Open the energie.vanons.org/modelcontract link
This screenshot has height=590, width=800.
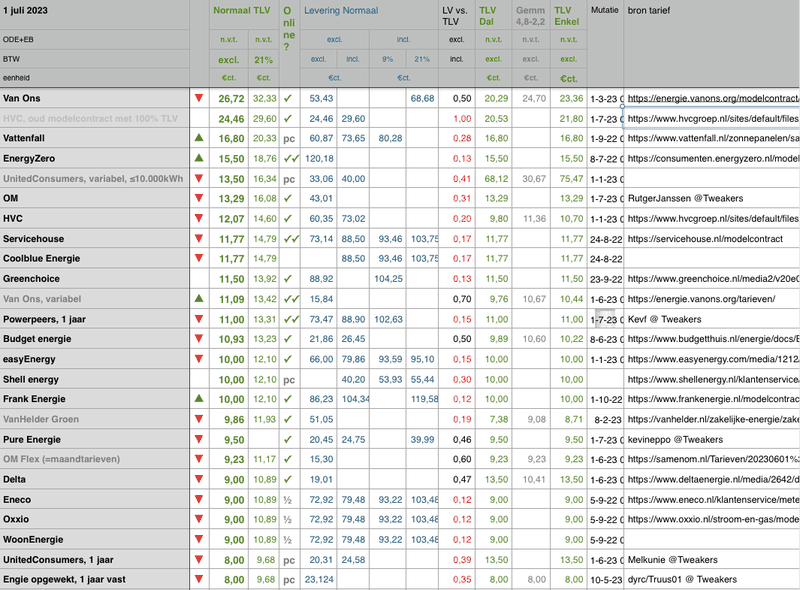click(713, 98)
